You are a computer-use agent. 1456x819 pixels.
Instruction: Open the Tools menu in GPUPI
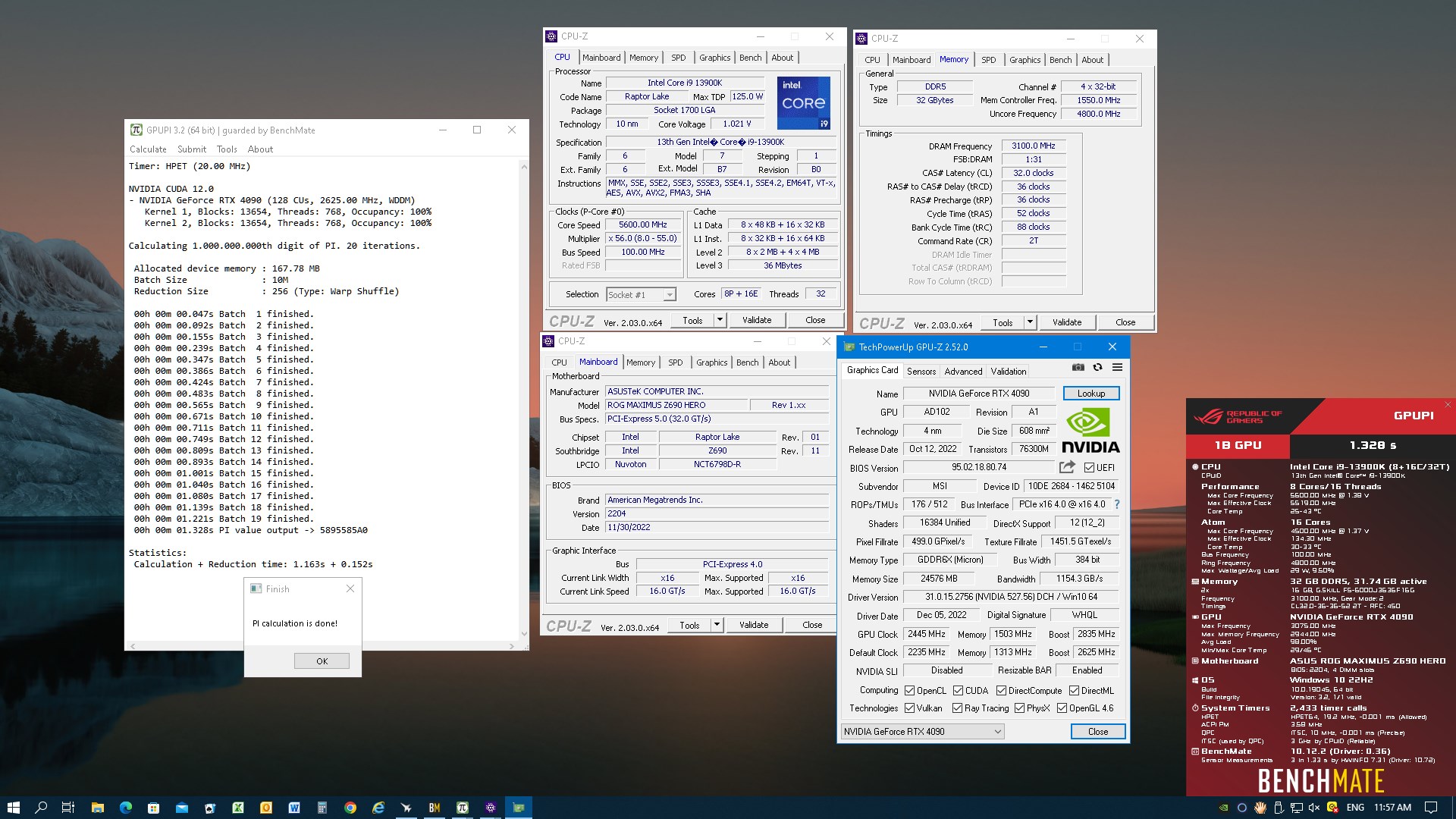pos(227,149)
